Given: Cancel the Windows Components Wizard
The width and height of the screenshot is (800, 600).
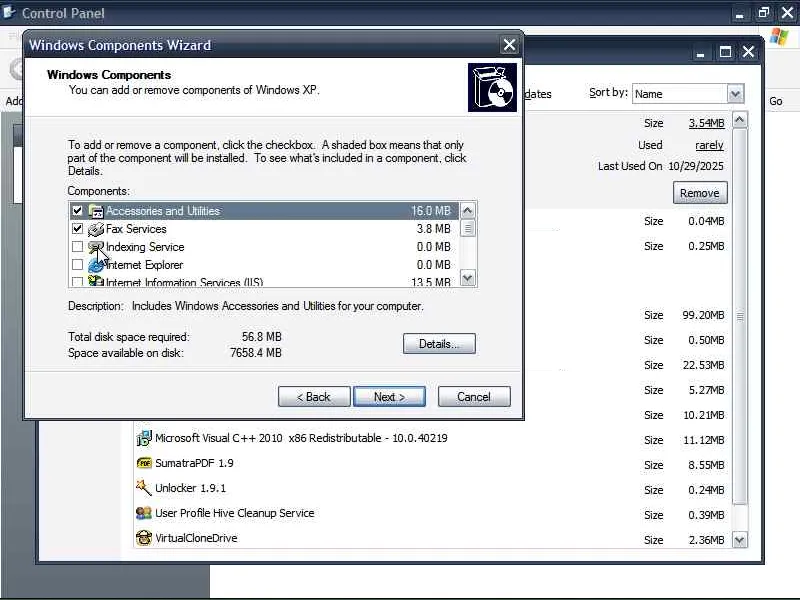Looking at the screenshot, I should pos(473,396).
